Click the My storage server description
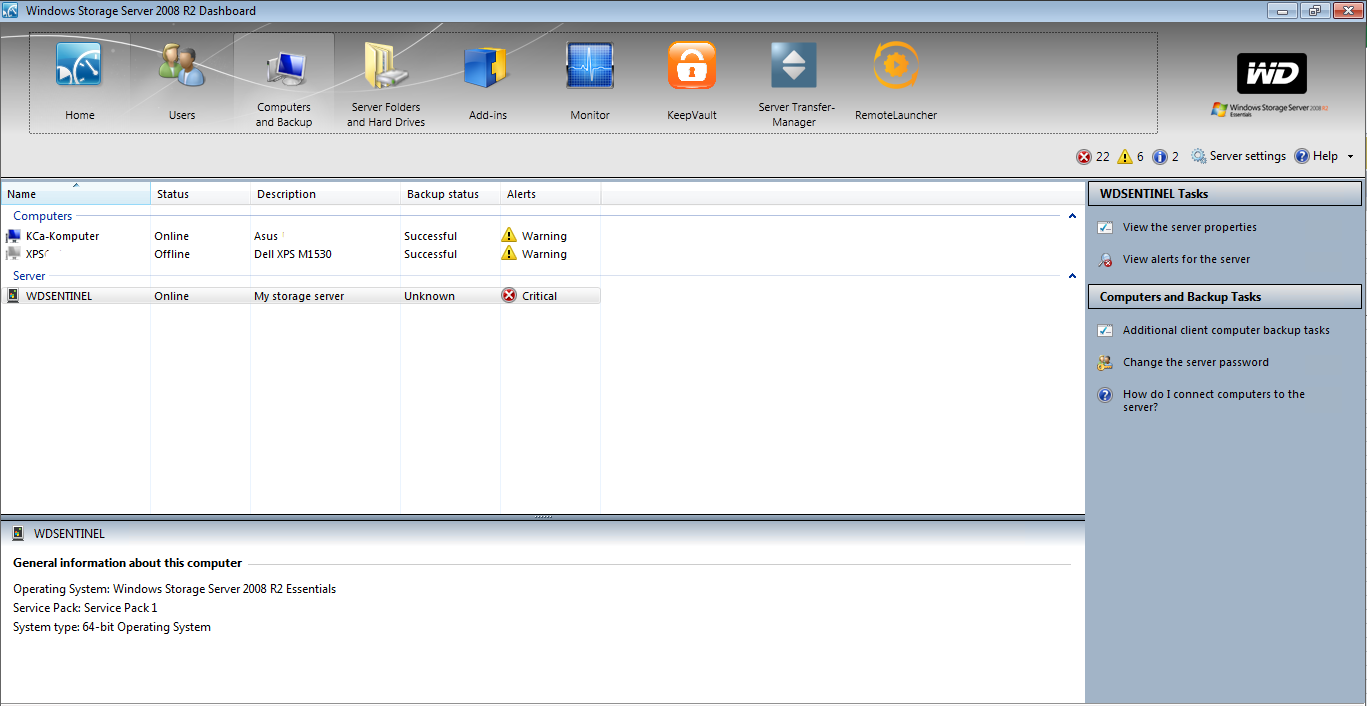This screenshot has width=1367, height=706. coord(298,296)
